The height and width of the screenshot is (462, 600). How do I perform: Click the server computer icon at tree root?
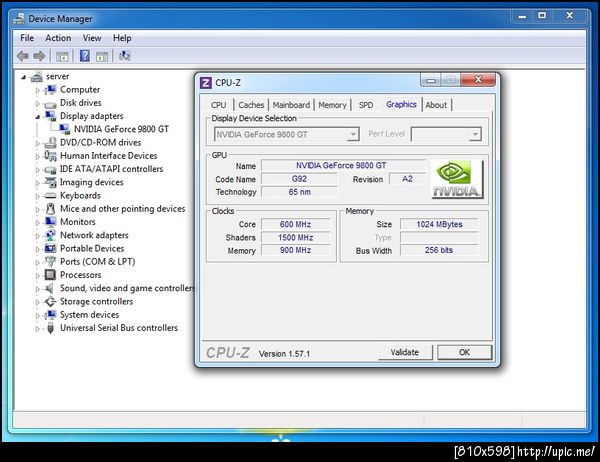coord(37,77)
